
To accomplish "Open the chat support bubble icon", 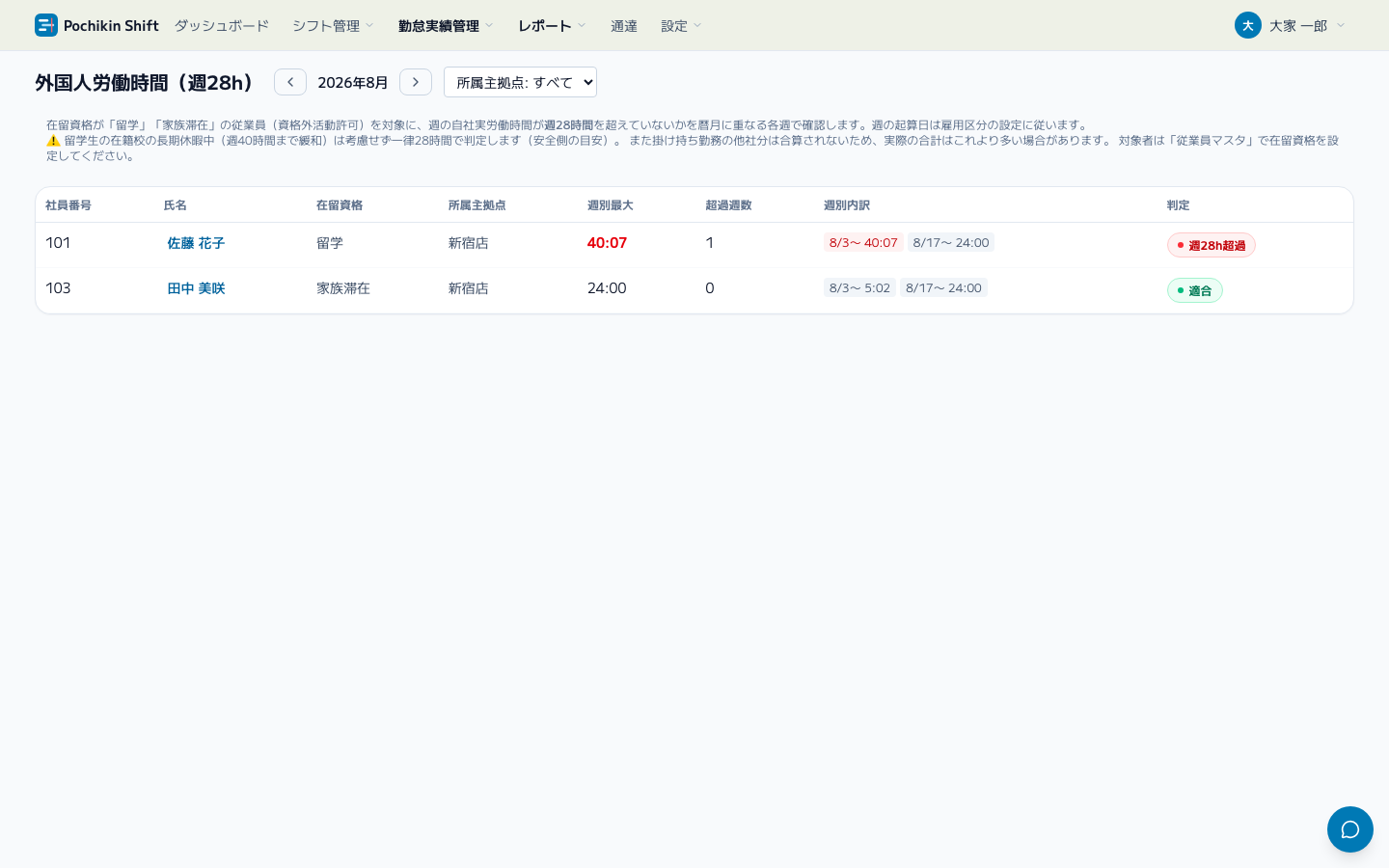I will (x=1350, y=829).
